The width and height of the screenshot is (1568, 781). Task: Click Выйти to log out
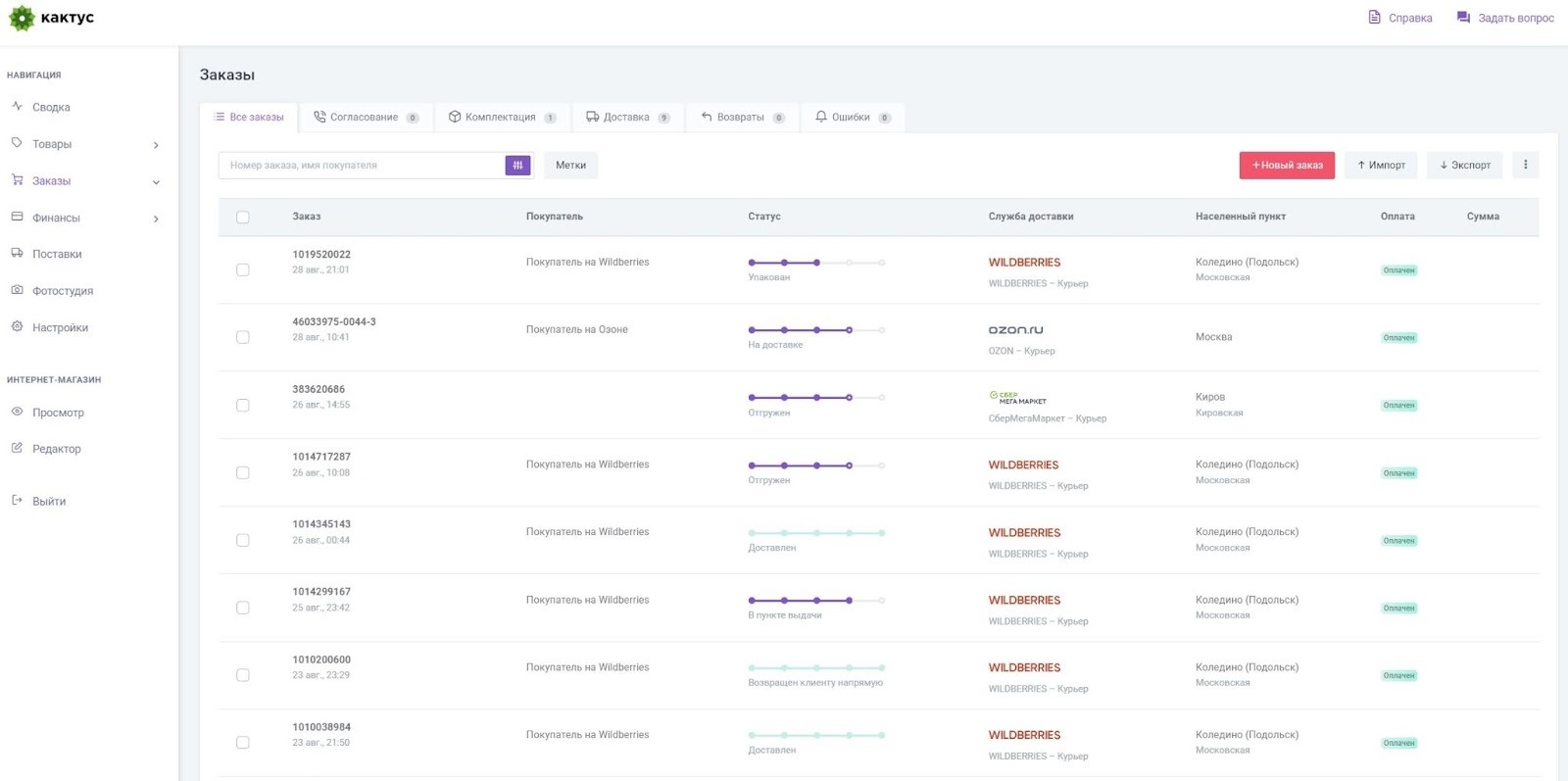[49, 502]
